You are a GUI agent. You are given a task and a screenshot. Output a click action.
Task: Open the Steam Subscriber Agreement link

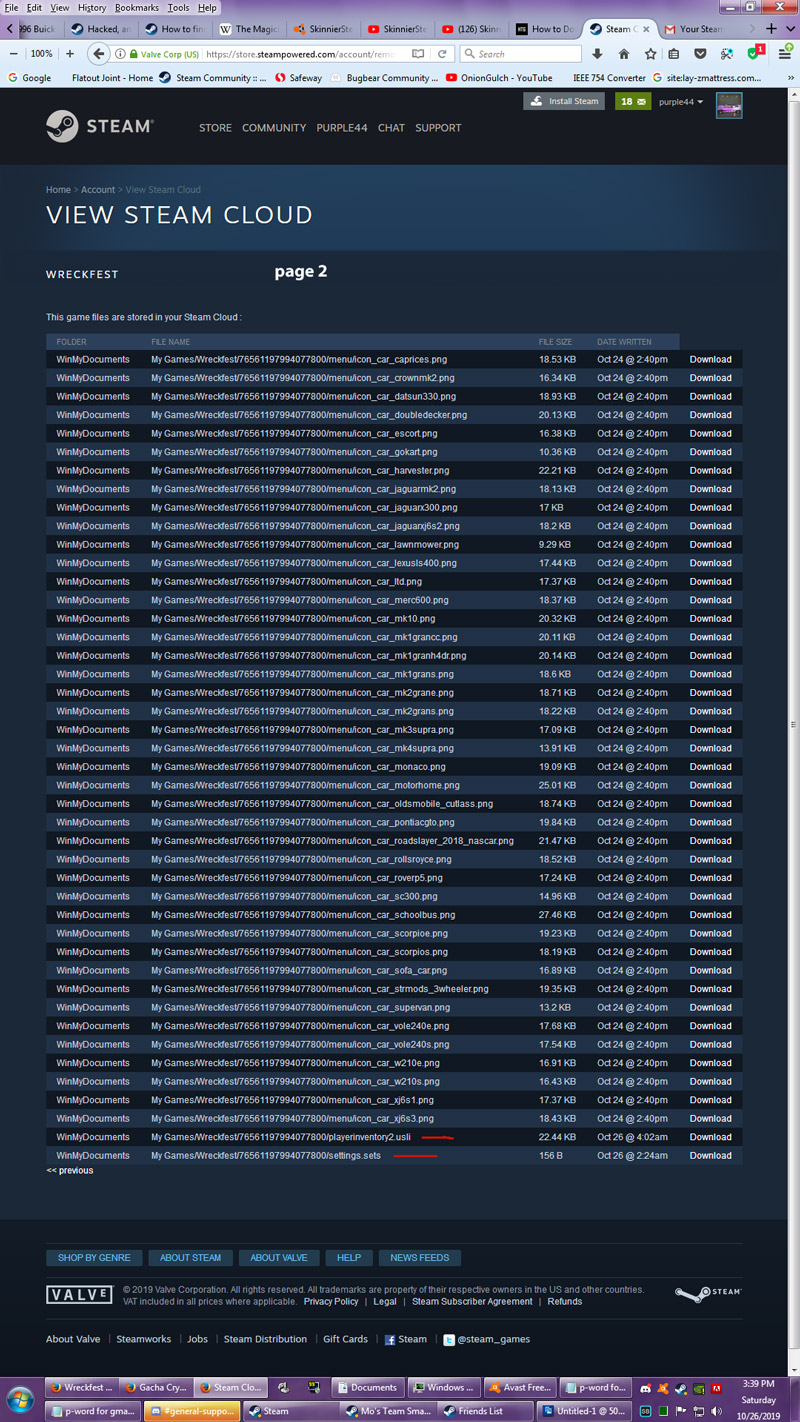click(x=472, y=1302)
